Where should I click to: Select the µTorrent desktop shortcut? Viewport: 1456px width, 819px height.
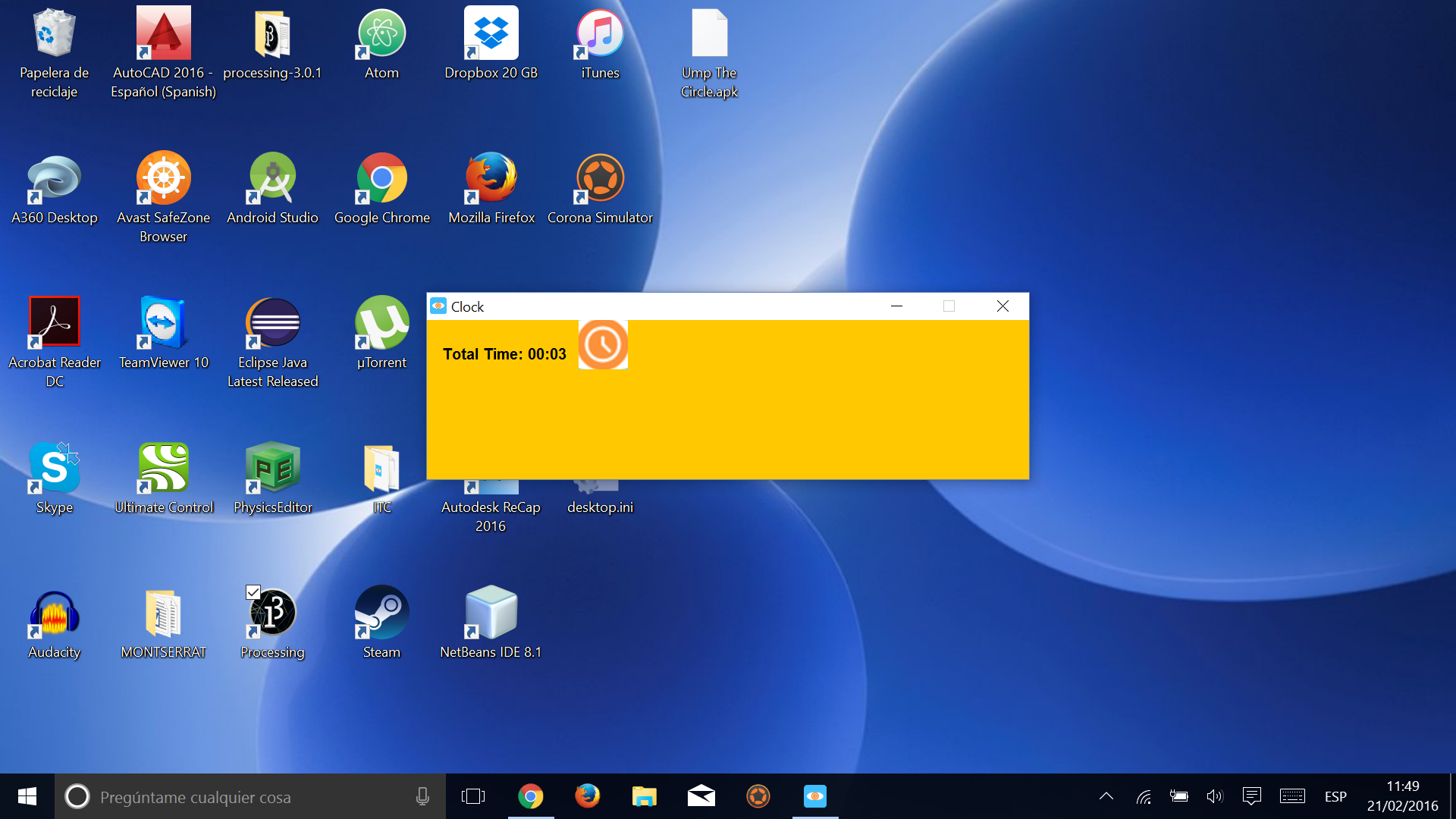point(381,324)
